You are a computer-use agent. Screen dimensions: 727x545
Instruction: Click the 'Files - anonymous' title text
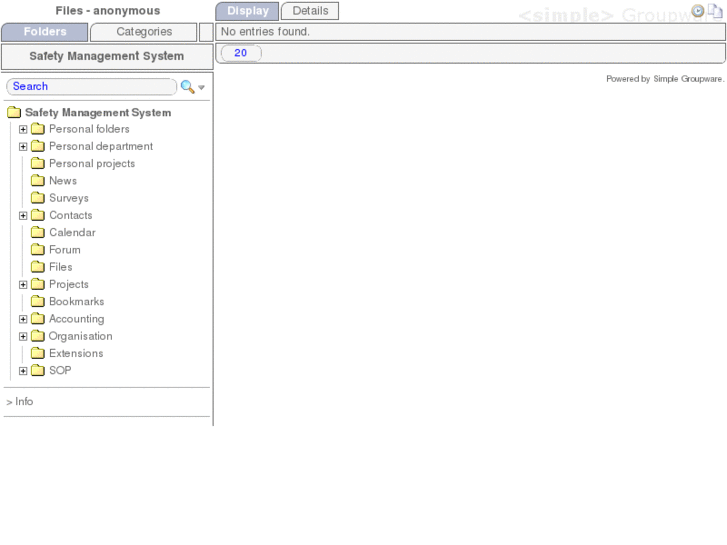pyautogui.click(x=108, y=11)
